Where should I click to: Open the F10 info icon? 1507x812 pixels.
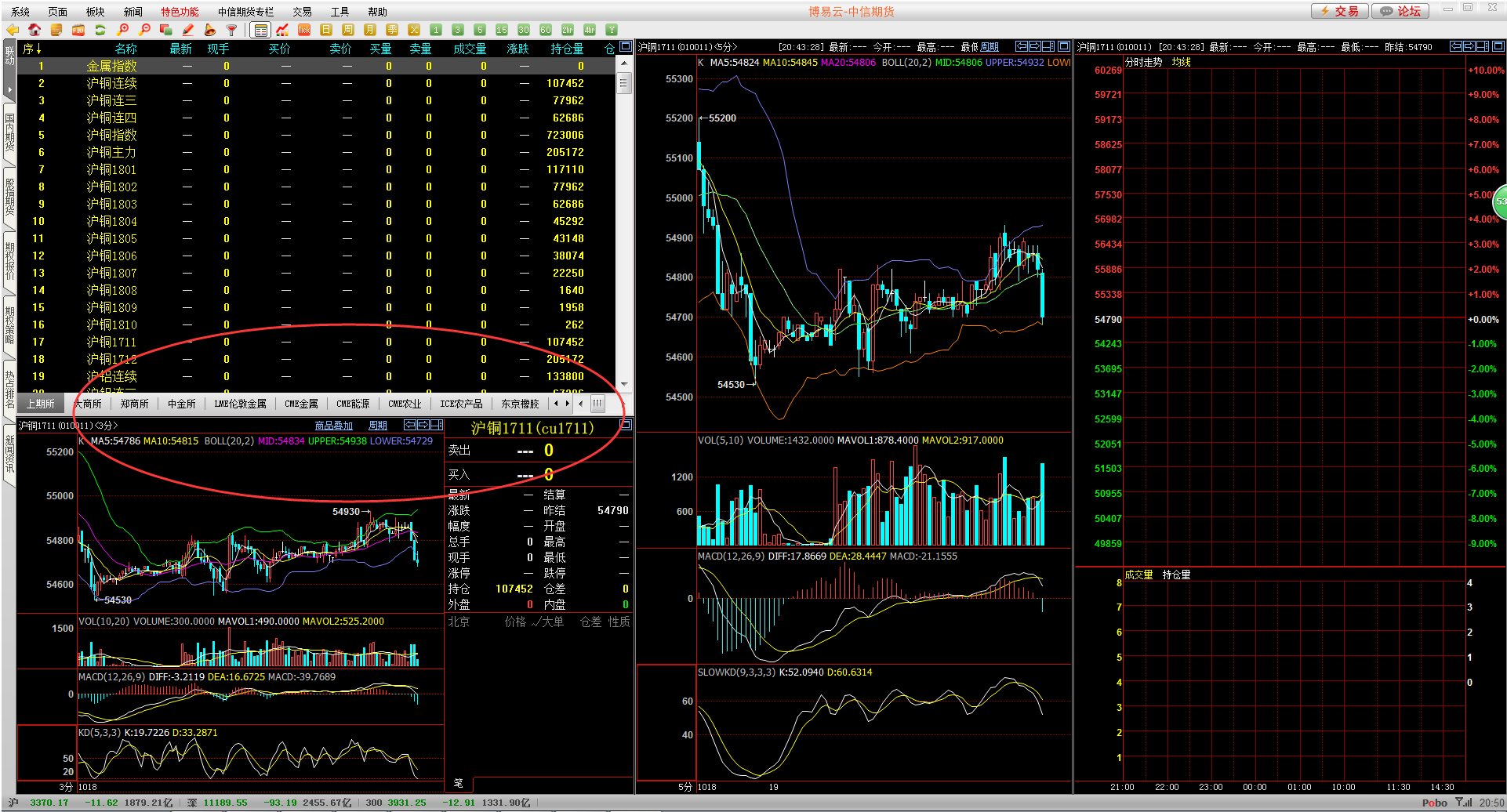click(78, 30)
